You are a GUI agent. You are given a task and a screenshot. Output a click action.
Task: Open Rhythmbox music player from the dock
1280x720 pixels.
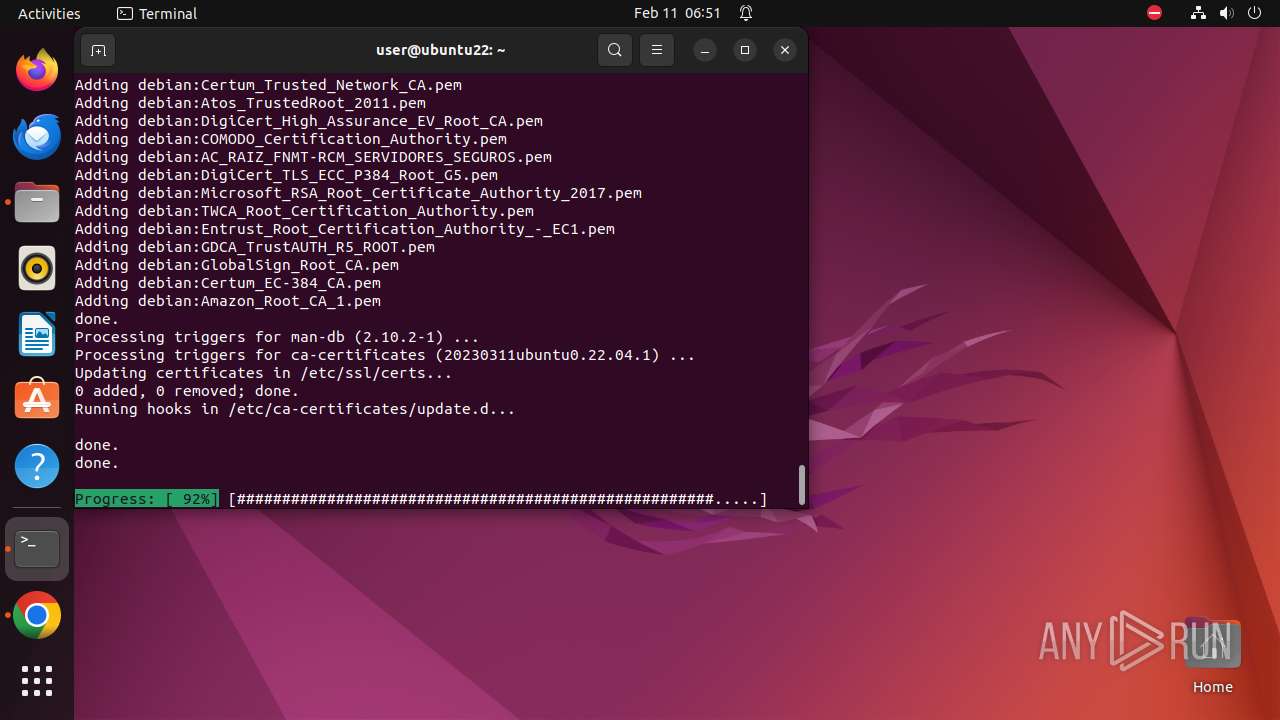[37, 268]
